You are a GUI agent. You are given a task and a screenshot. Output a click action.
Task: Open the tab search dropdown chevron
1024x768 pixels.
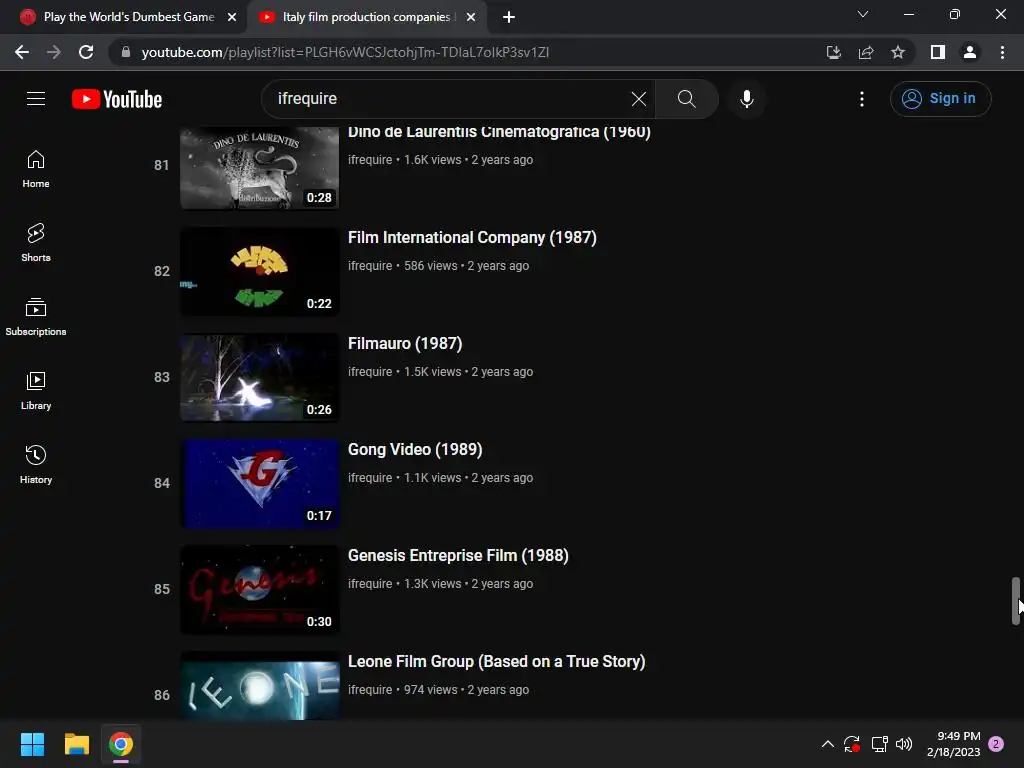863,14
